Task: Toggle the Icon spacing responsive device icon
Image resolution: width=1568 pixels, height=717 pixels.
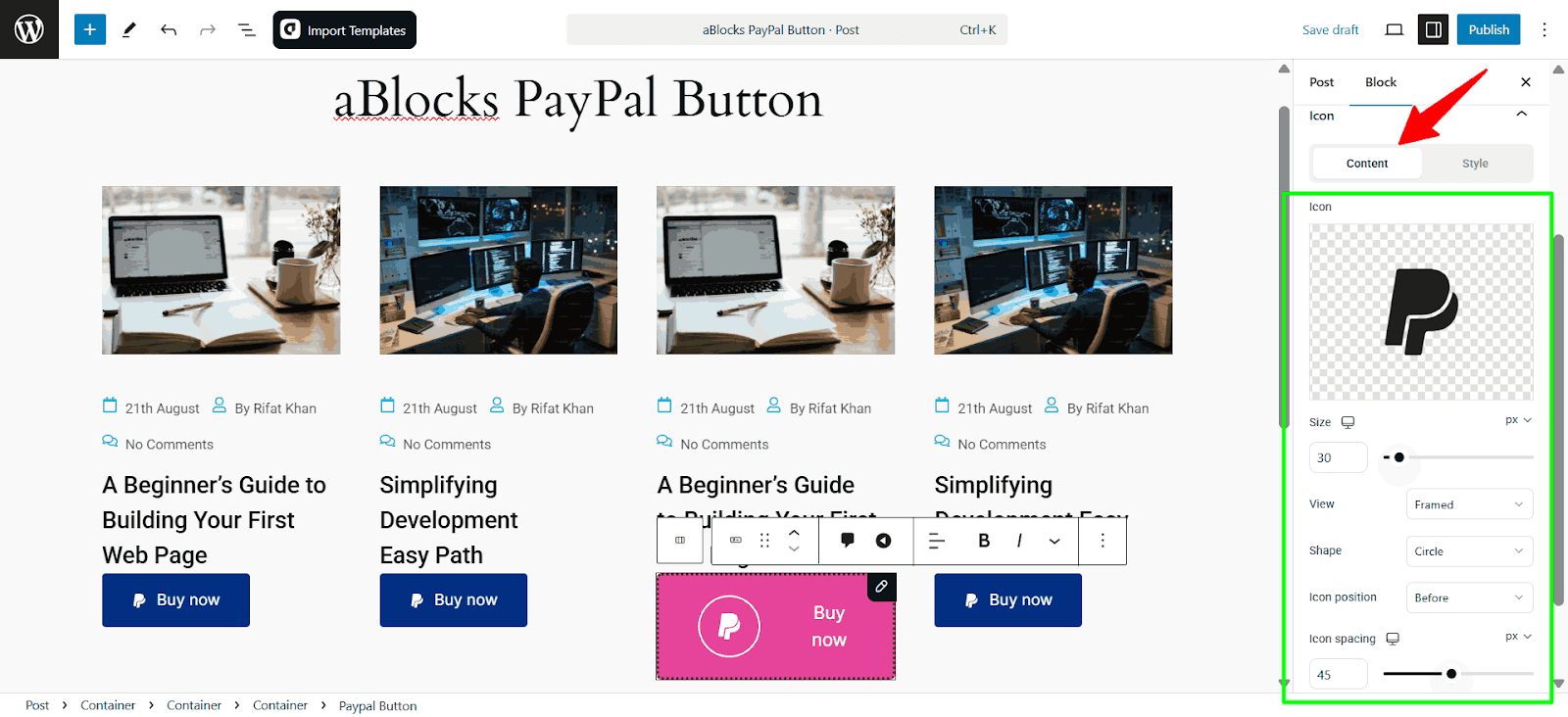Action: click(1393, 639)
